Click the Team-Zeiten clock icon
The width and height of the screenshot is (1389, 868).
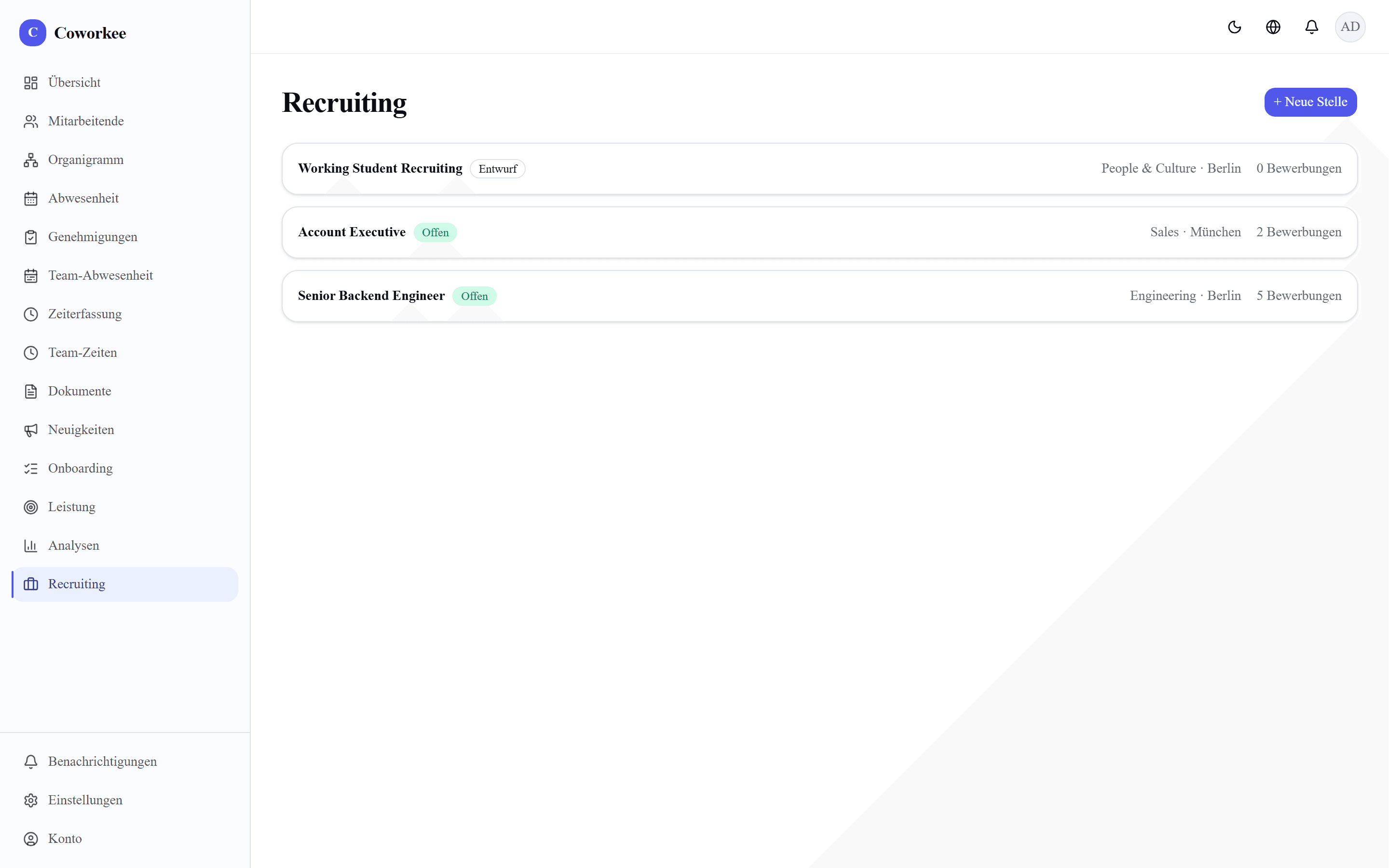[x=31, y=353]
